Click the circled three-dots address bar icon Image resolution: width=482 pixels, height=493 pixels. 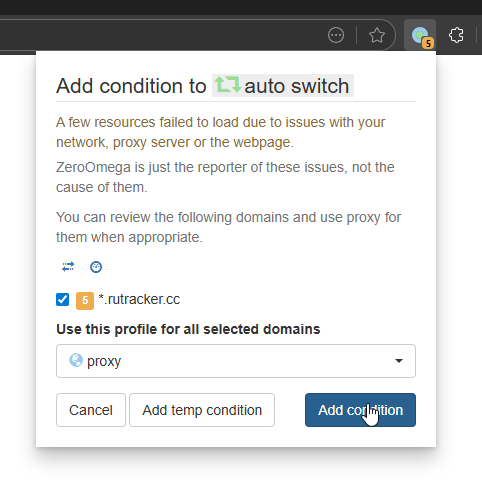pos(336,35)
